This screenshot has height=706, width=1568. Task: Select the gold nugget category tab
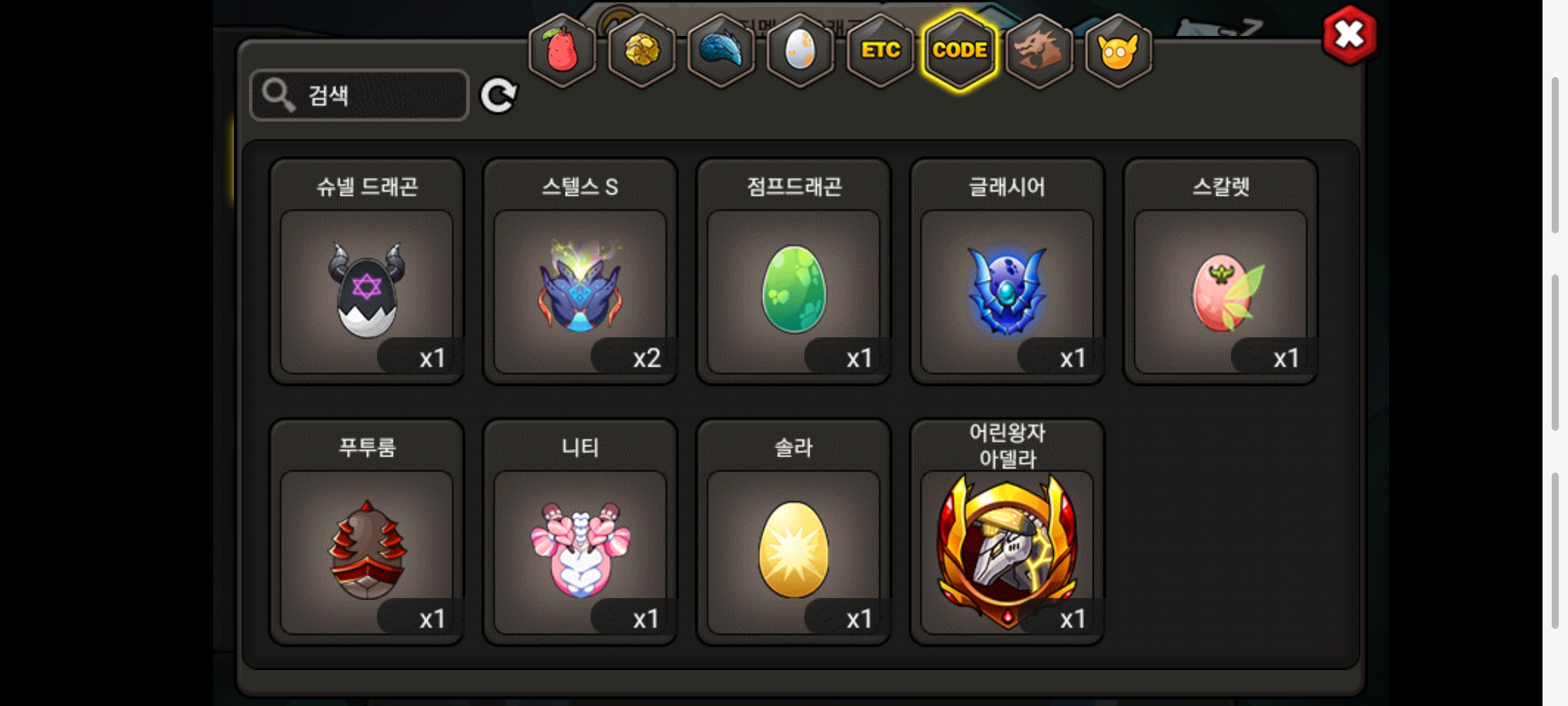click(x=642, y=50)
